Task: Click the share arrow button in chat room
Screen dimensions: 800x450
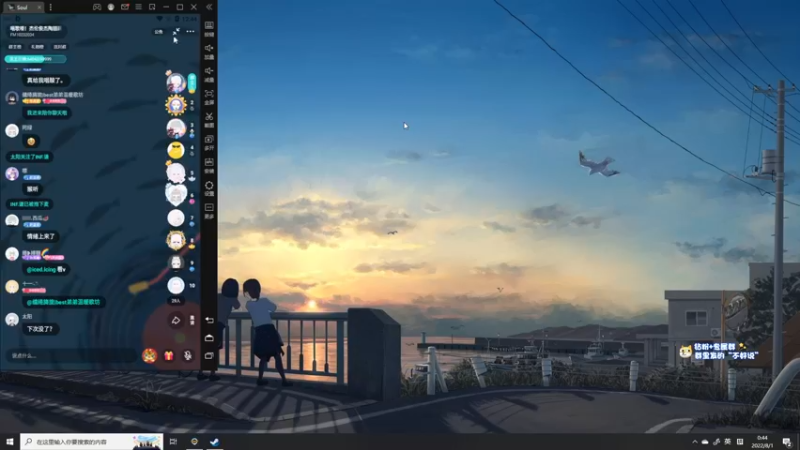Action: 176,320
